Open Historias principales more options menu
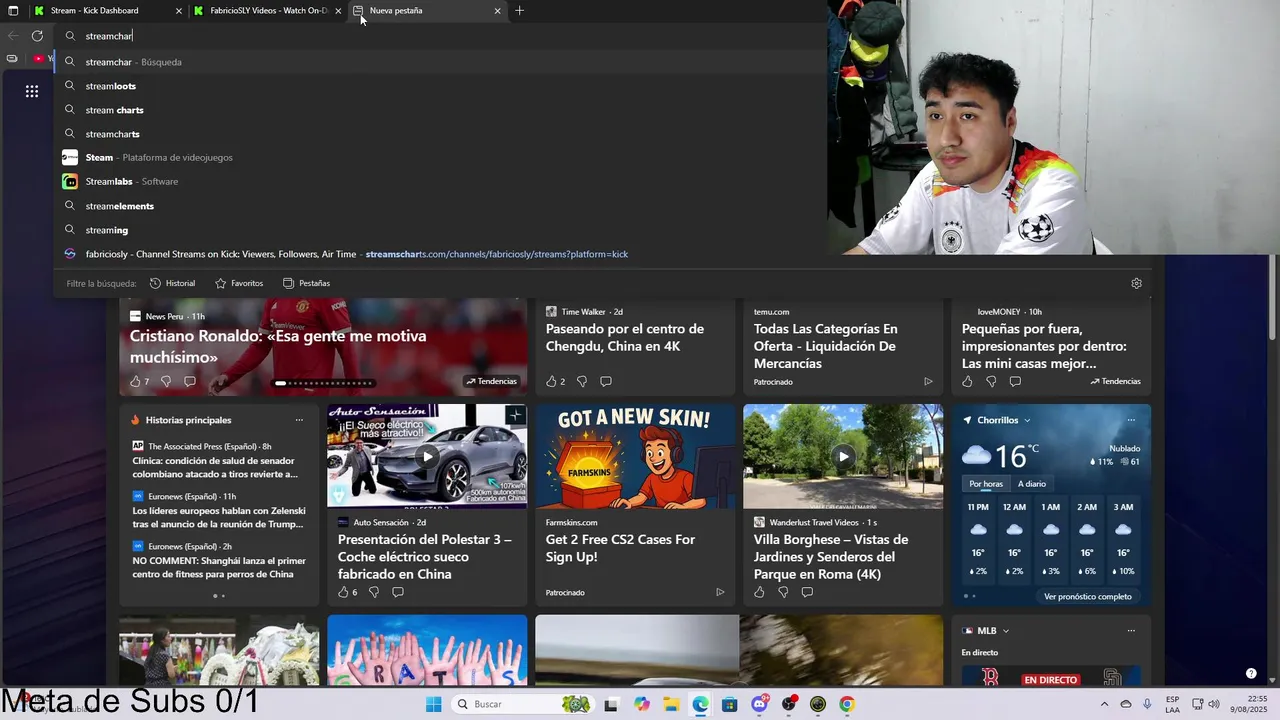This screenshot has height=720, width=1280. [x=299, y=420]
